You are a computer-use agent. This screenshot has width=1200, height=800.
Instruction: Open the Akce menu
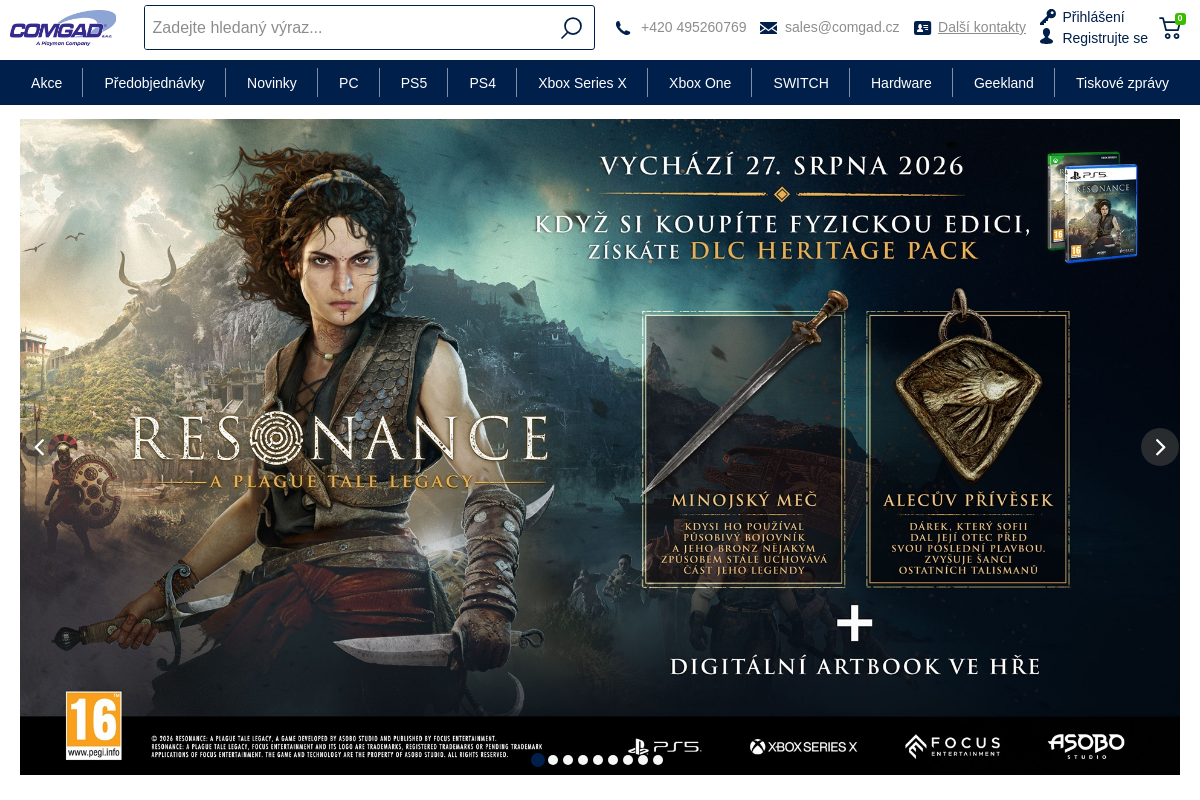(47, 83)
